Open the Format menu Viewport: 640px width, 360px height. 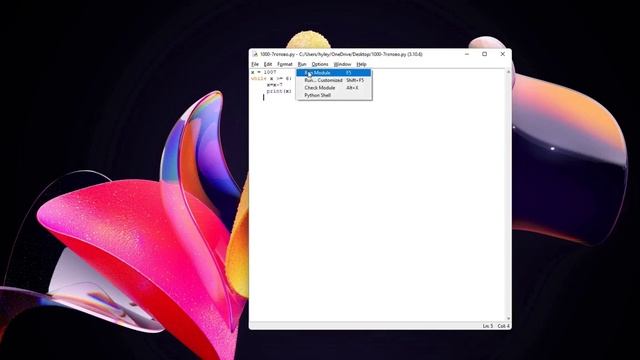click(x=284, y=64)
